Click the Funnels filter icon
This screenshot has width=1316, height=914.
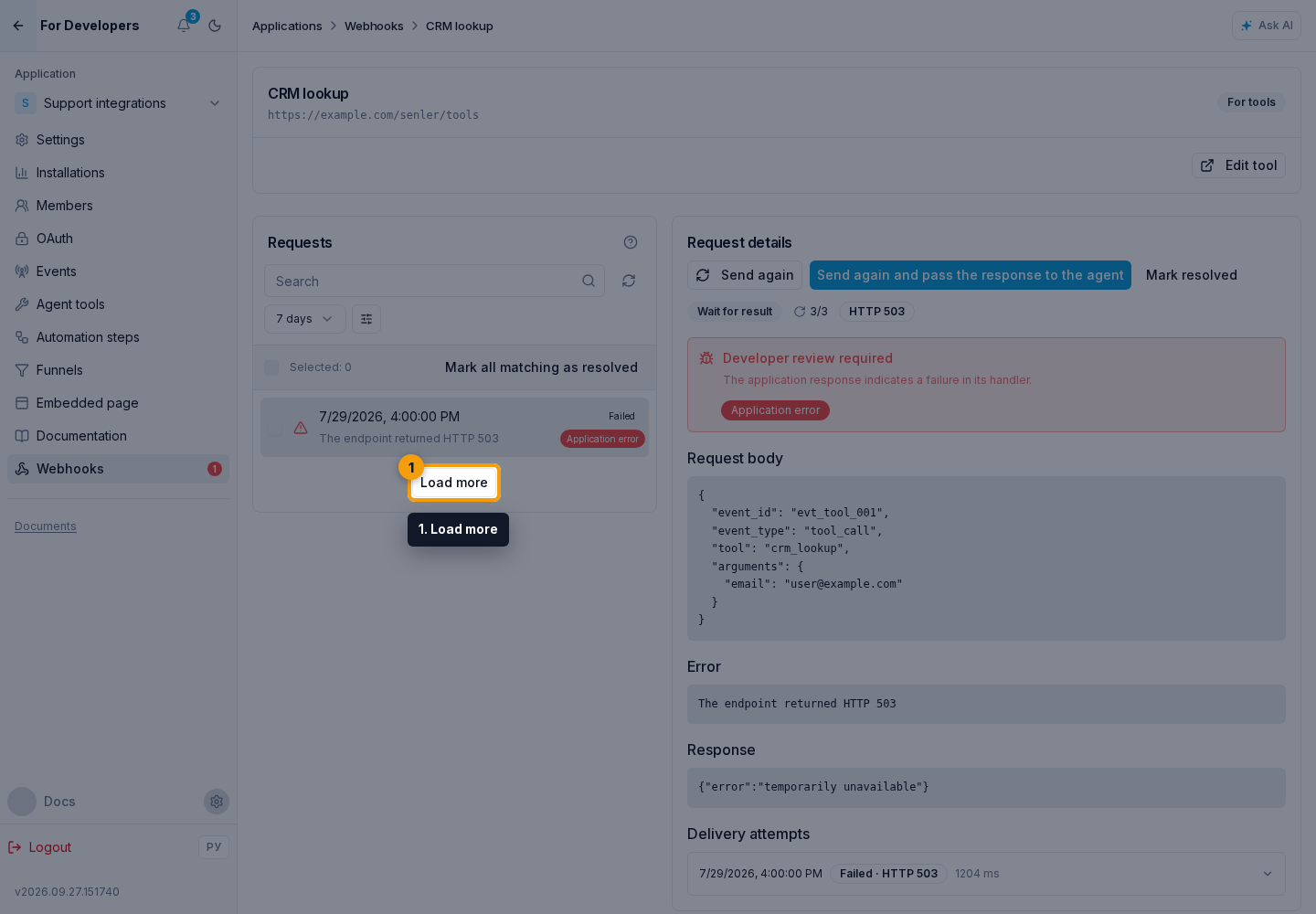pyautogui.click(x=22, y=370)
